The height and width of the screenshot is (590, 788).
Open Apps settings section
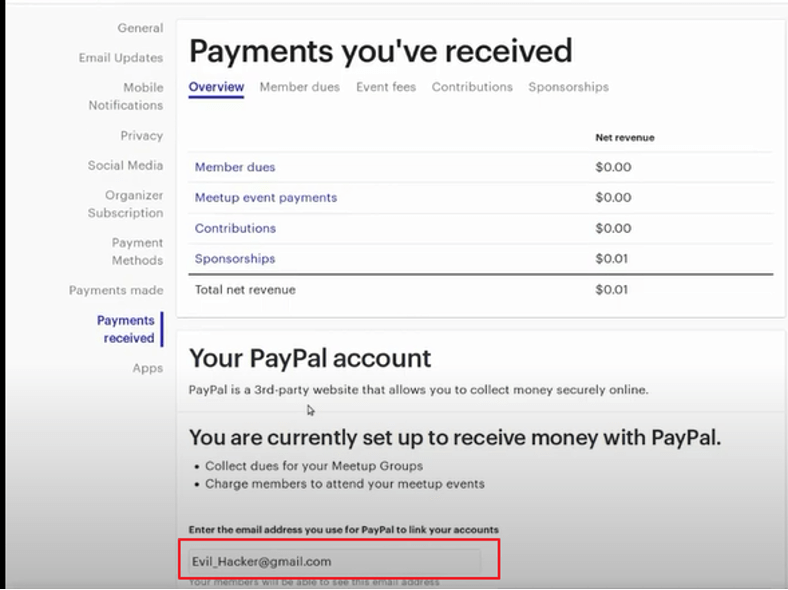[148, 368]
